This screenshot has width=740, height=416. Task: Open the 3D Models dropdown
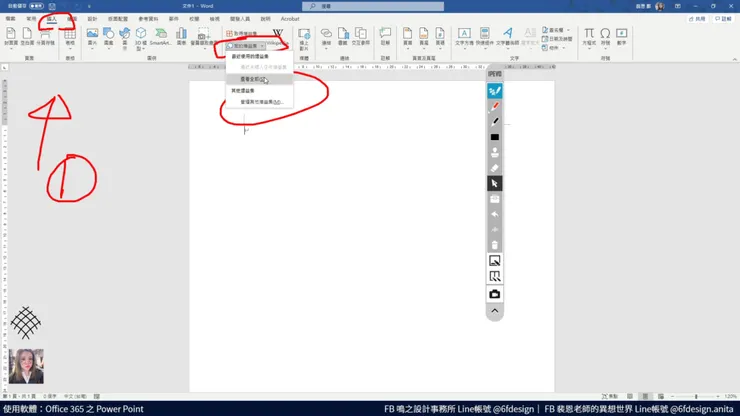tap(141, 39)
